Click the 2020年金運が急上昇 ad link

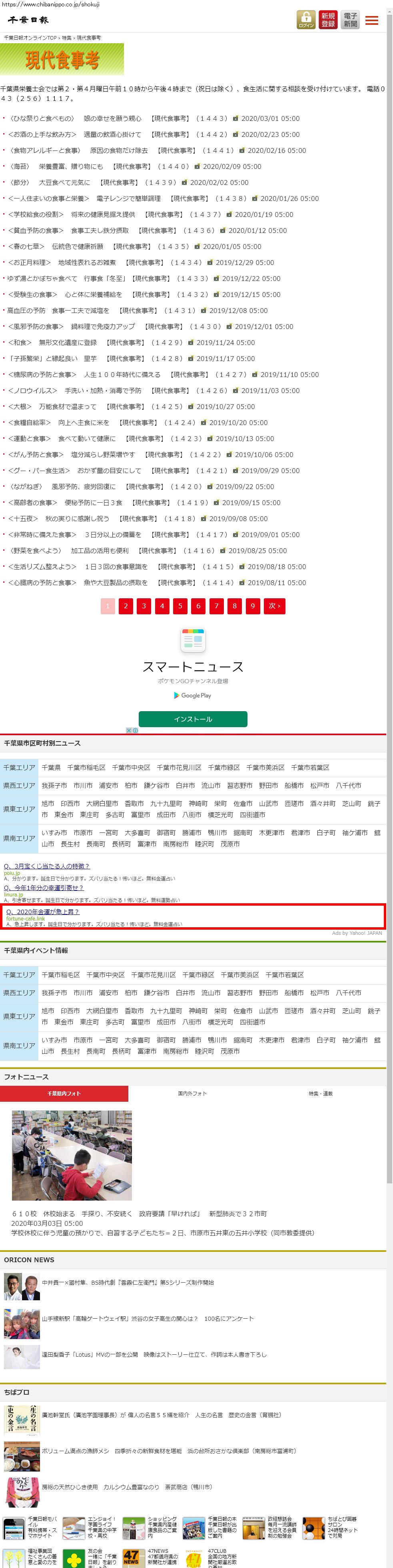coord(43,911)
